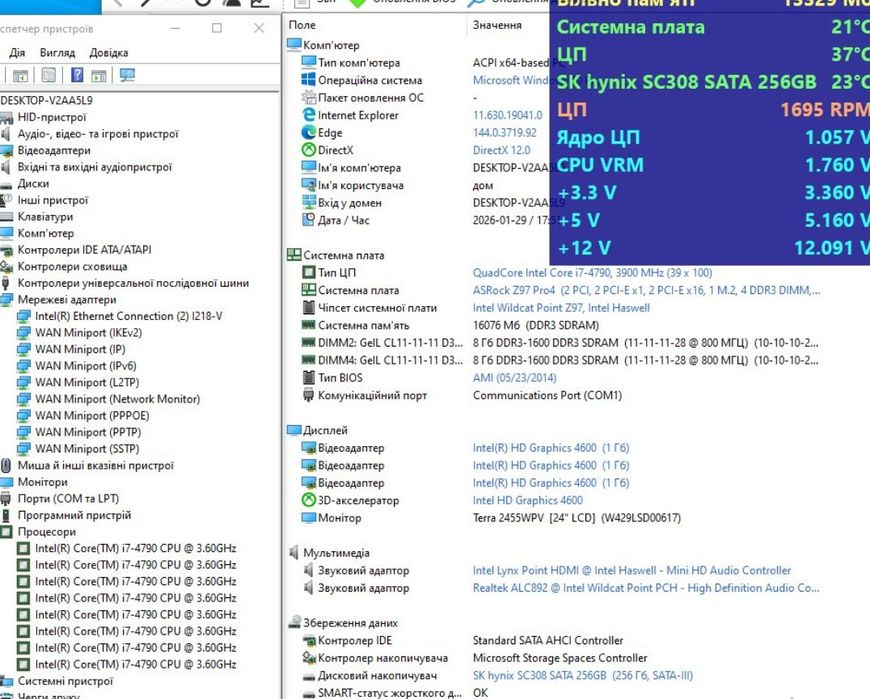
Task: Toggle the action pane toolbar icon
Action: (99, 75)
